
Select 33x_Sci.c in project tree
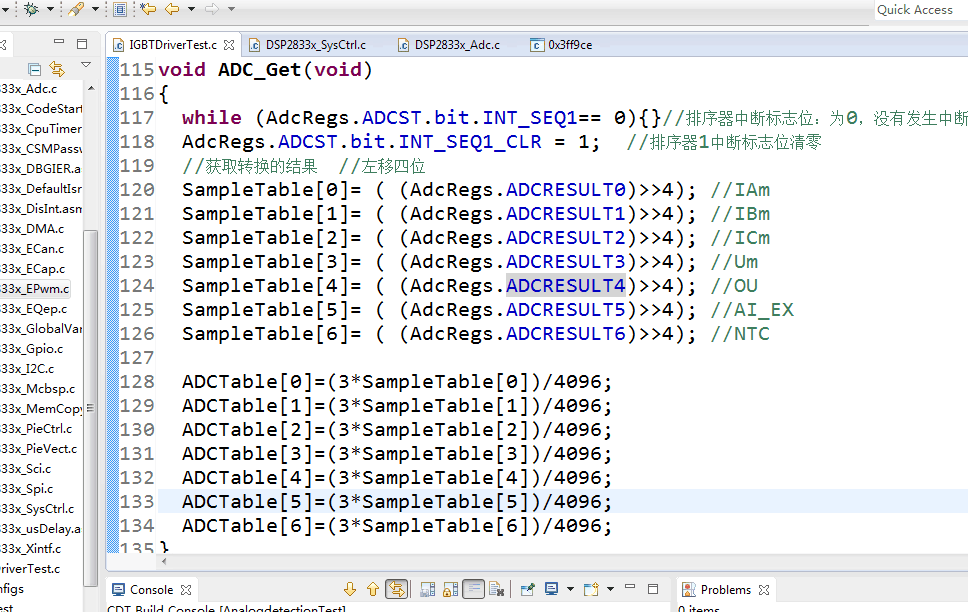(x=26, y=468)
